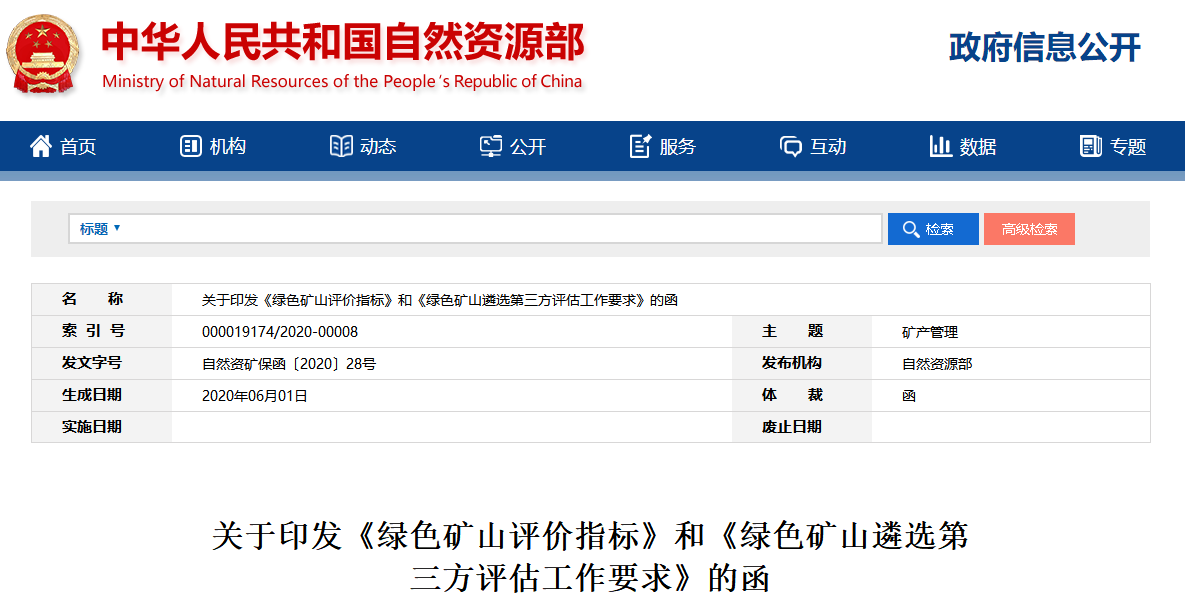Click the bar chart icon beside 数据
1185x604 pixels.
[x=940, y=147]
